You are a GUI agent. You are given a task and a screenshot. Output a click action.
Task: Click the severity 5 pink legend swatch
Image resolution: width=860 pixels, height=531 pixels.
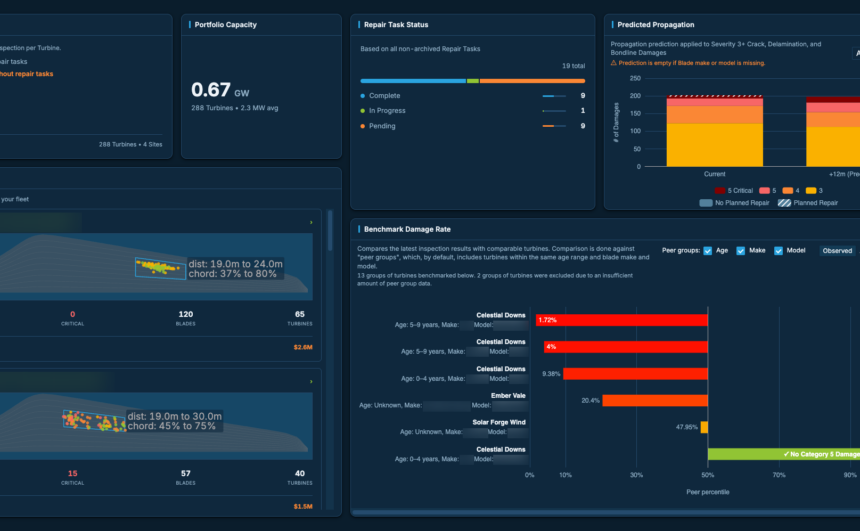coord(764,191)
